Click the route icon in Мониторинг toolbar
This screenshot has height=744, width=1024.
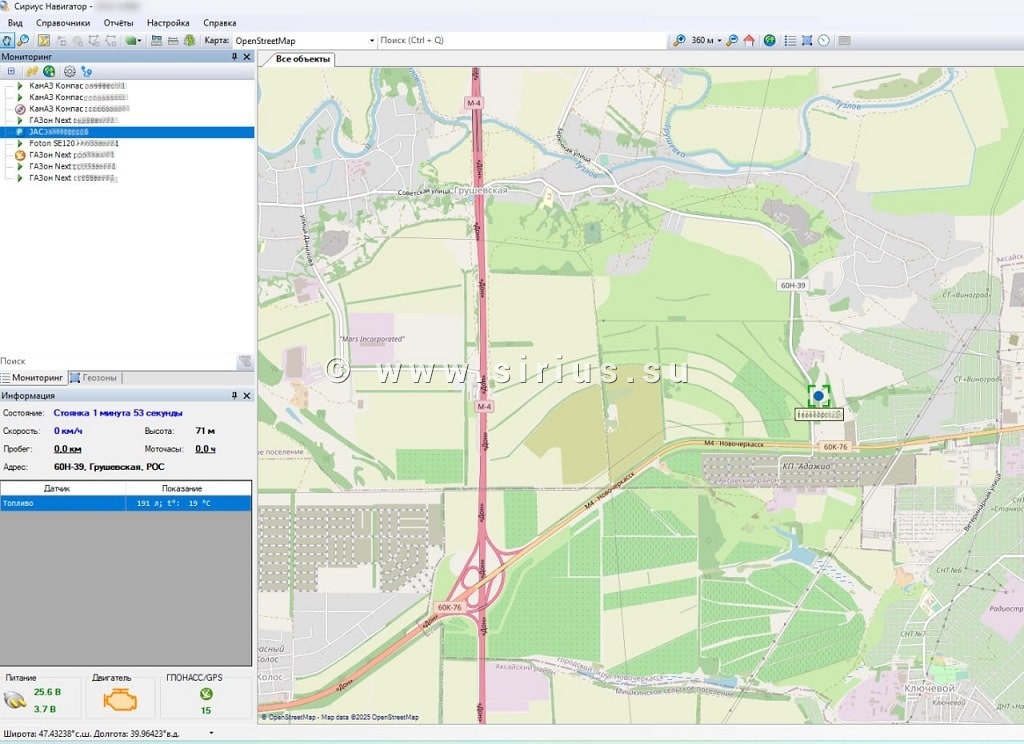point(86,72)
